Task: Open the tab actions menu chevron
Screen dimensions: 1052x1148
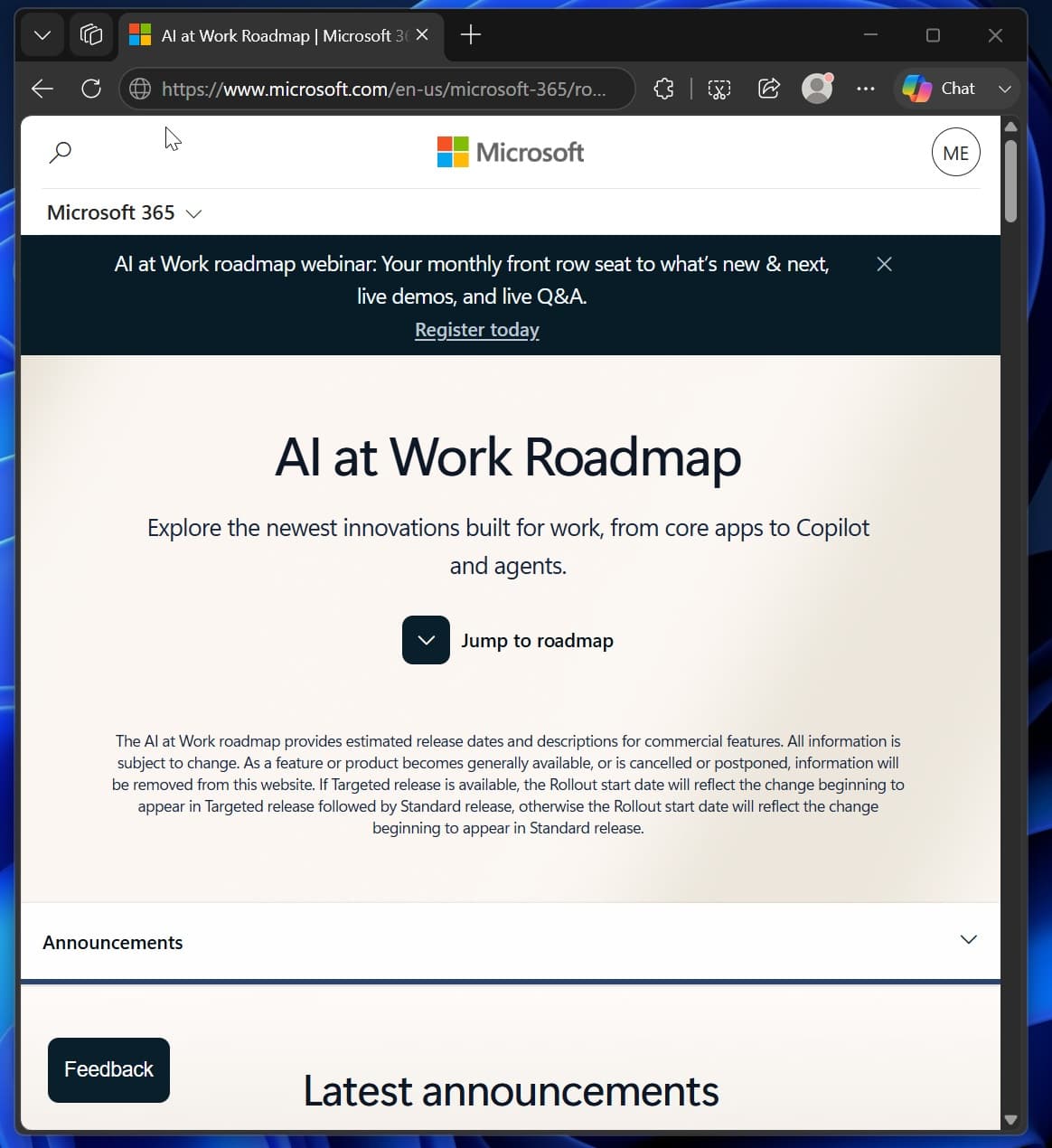Action: click(42, 36)
